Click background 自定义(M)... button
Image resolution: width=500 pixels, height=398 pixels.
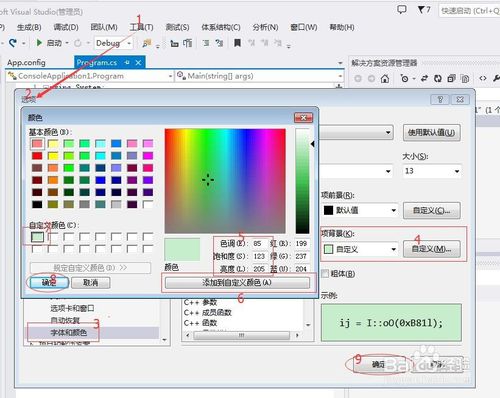coord(431,249)
